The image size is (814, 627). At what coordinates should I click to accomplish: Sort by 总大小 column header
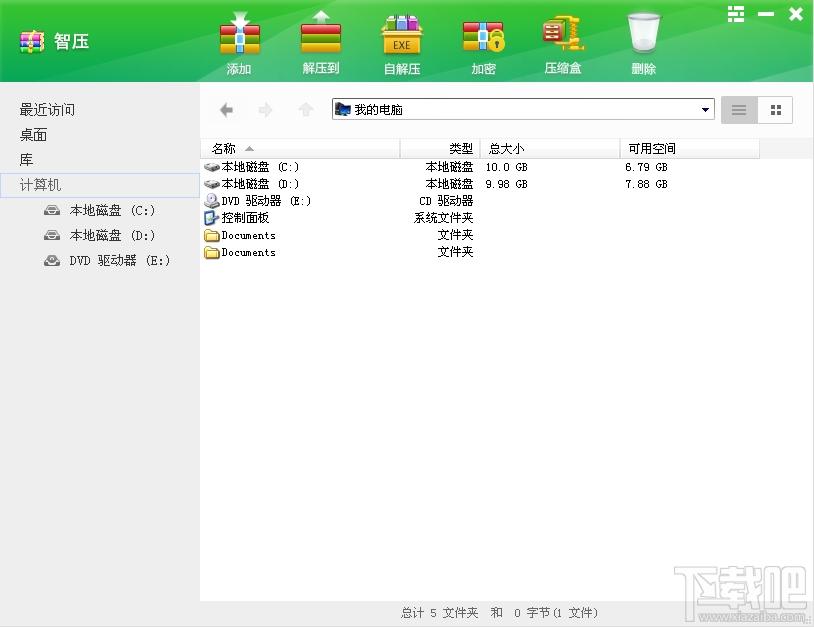pos(550,149)
